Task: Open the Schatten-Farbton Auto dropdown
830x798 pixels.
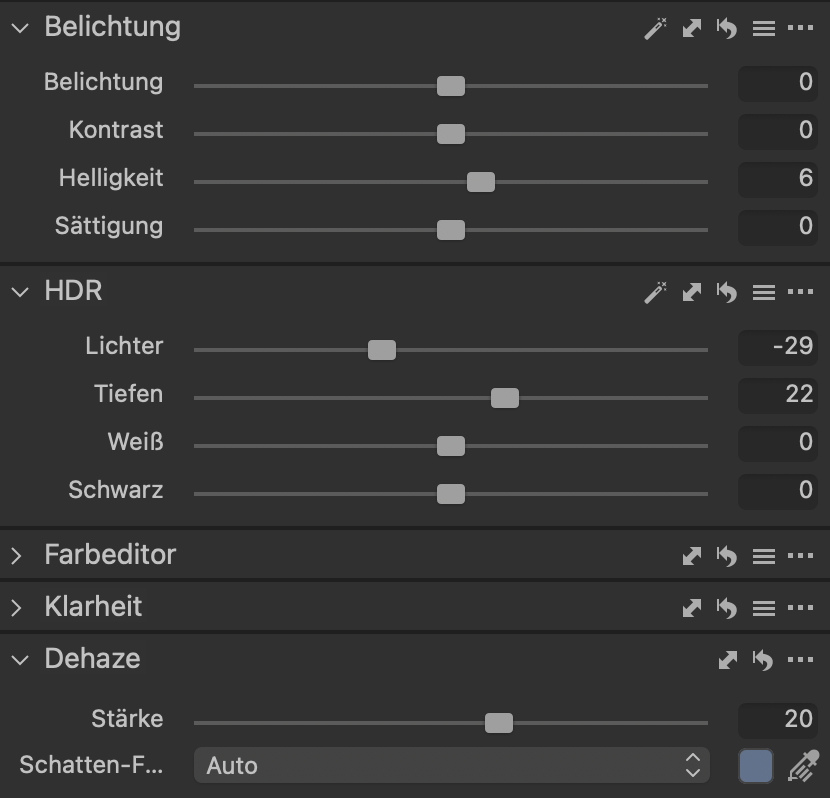Action: (x=451, y=766)
